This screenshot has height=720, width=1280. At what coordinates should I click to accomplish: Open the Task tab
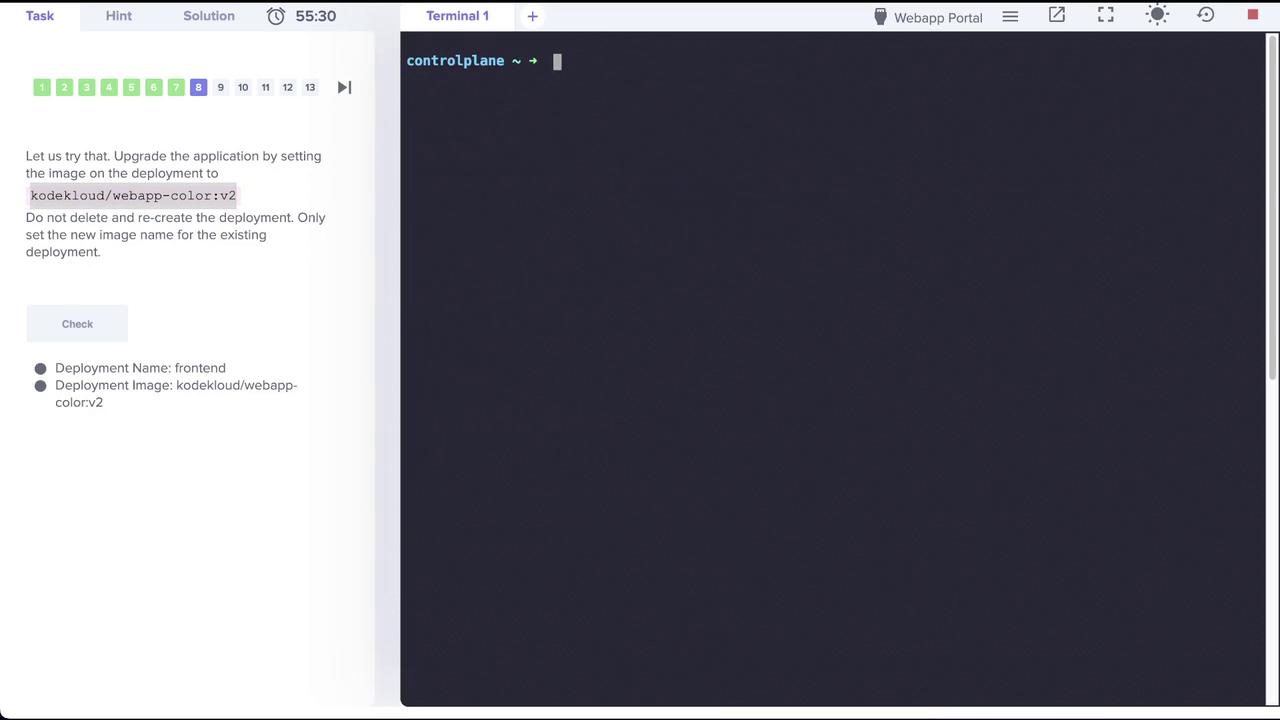[40, 16]
